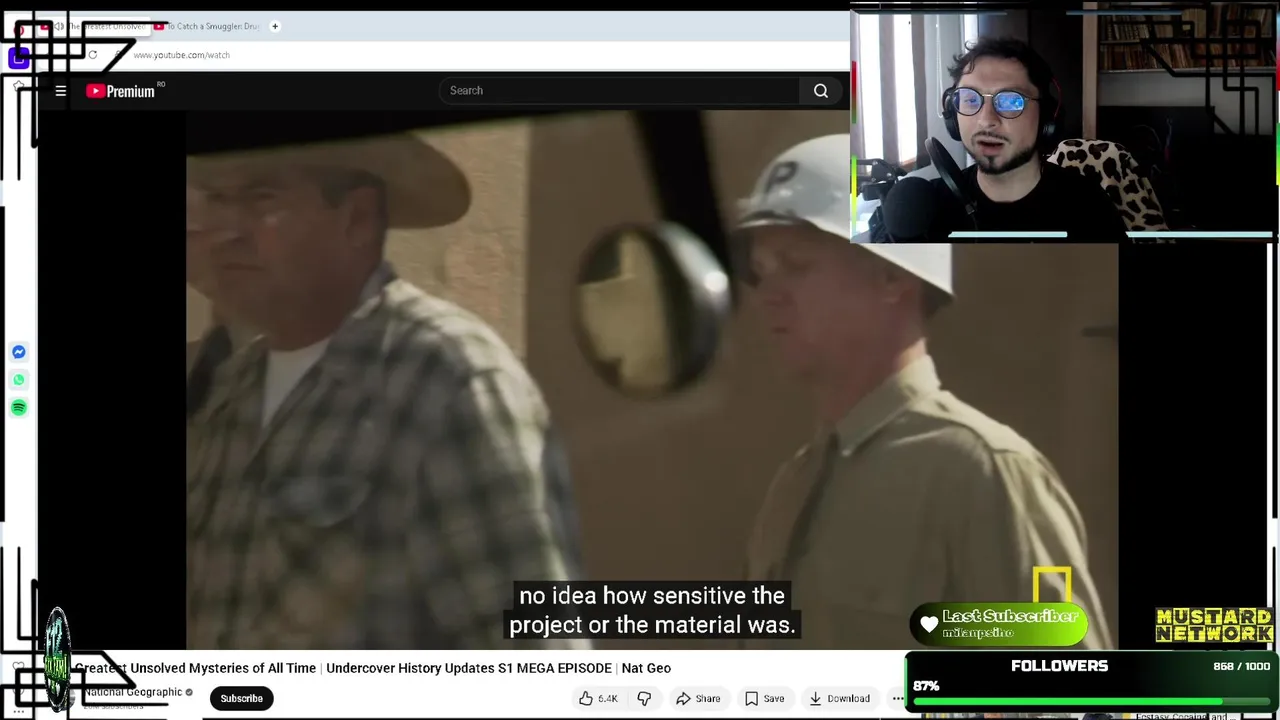Click the video title text
1280x720 pixels.
tap(372, 668)
